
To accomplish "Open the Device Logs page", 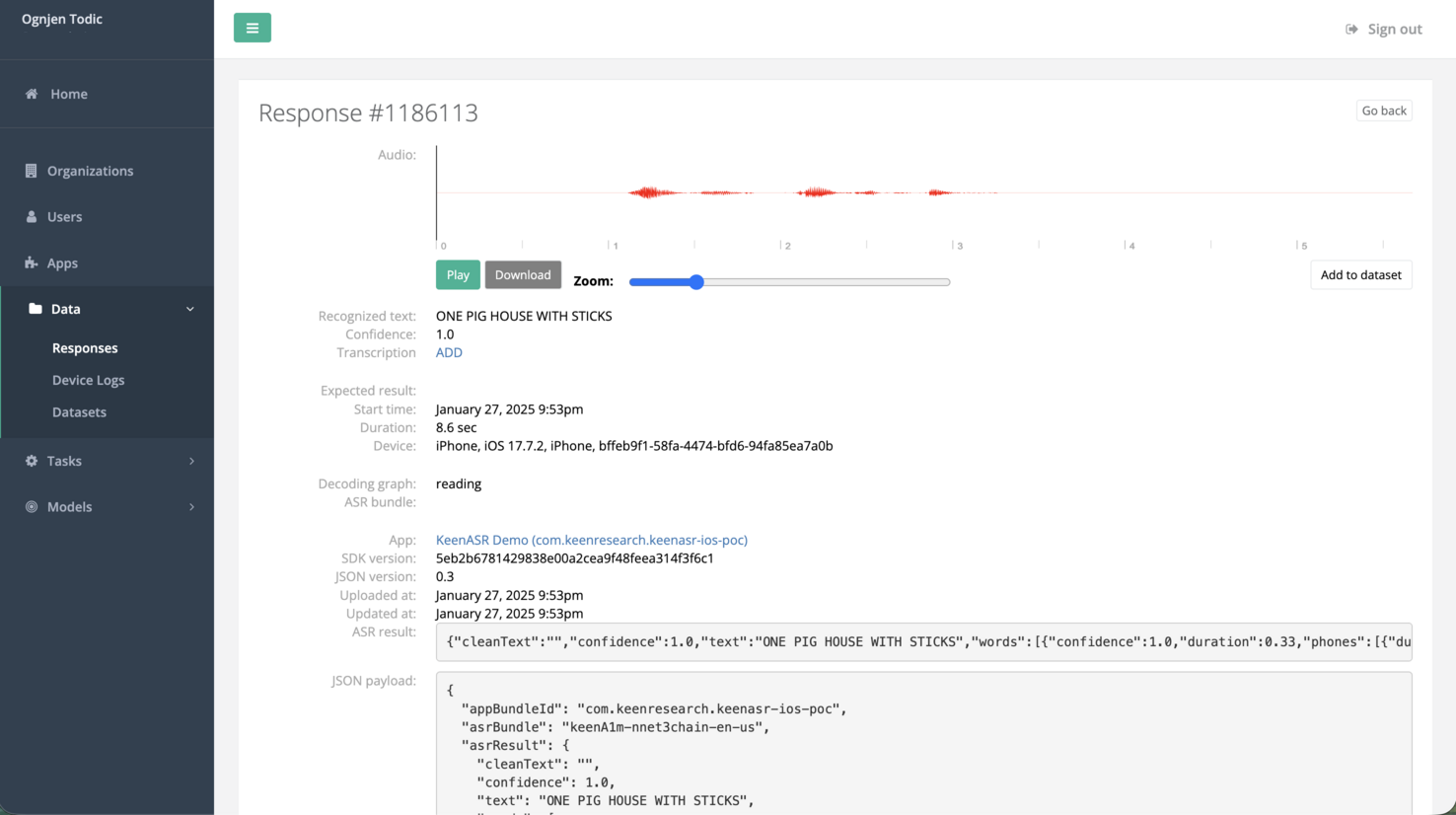I will pos(88,380).
